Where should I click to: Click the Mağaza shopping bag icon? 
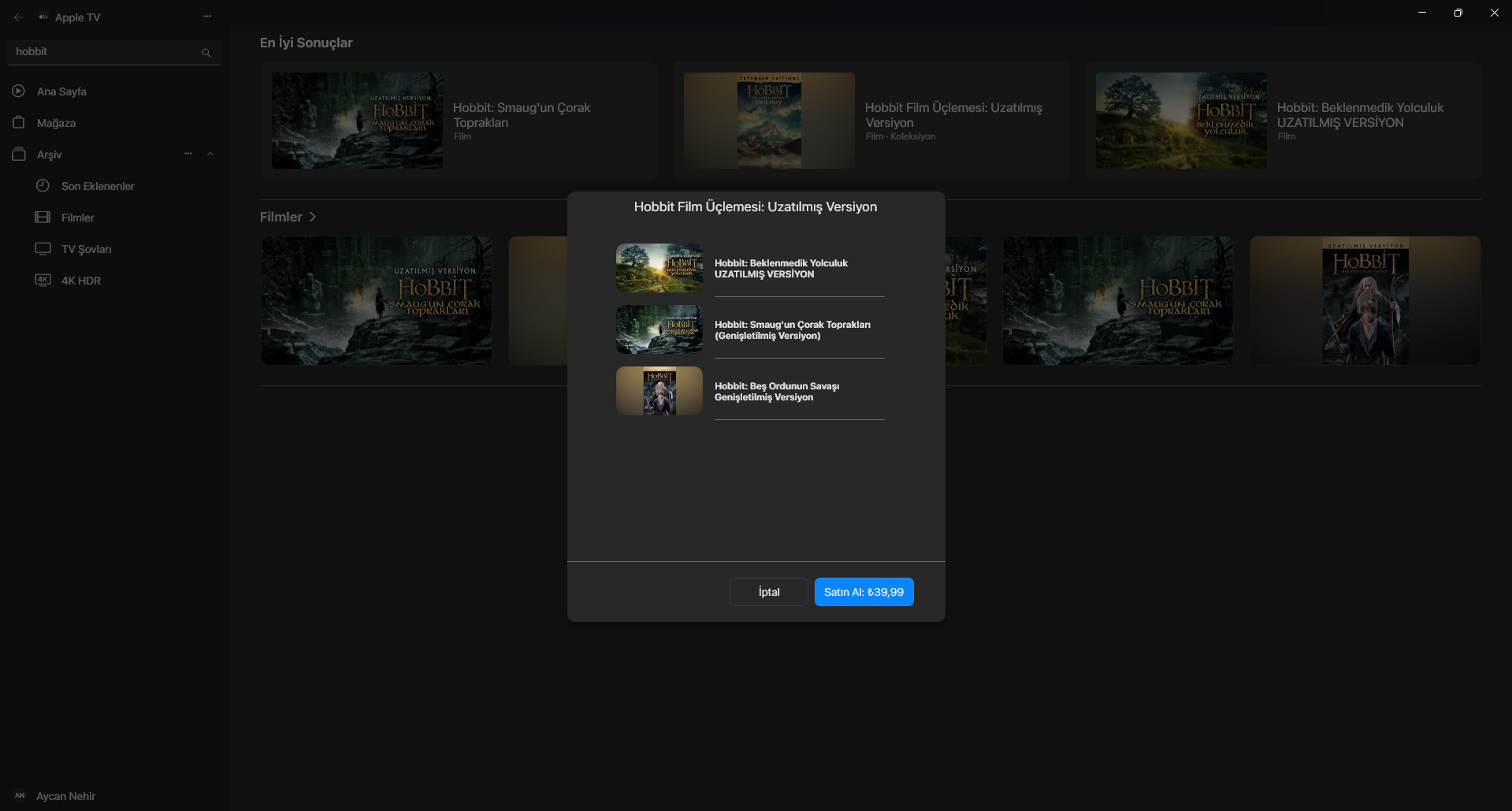click(x=19, y=122)
